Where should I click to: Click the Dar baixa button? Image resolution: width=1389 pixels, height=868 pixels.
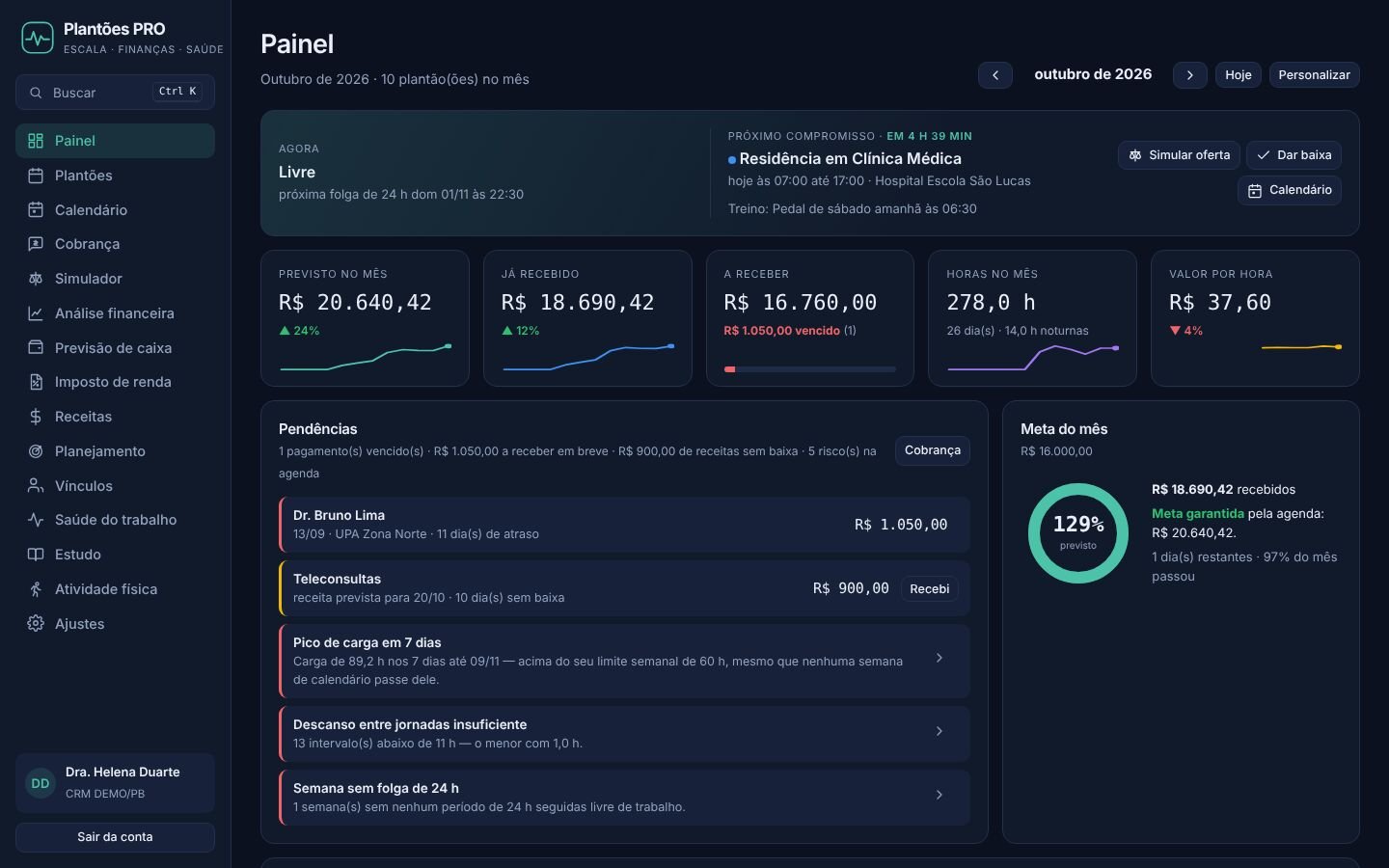point(1294,155)
